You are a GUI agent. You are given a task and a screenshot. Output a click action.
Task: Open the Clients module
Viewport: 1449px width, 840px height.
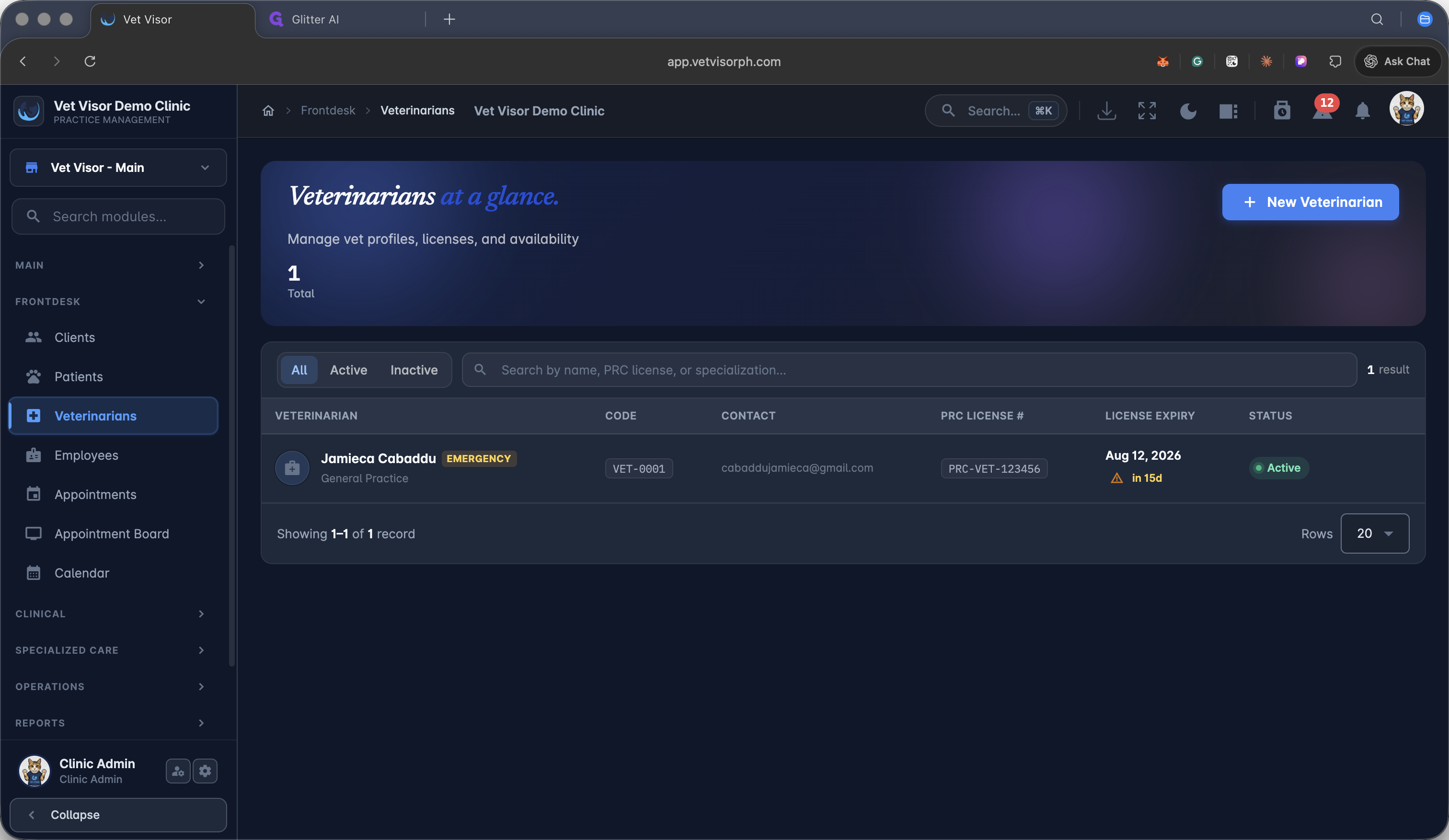113,337
